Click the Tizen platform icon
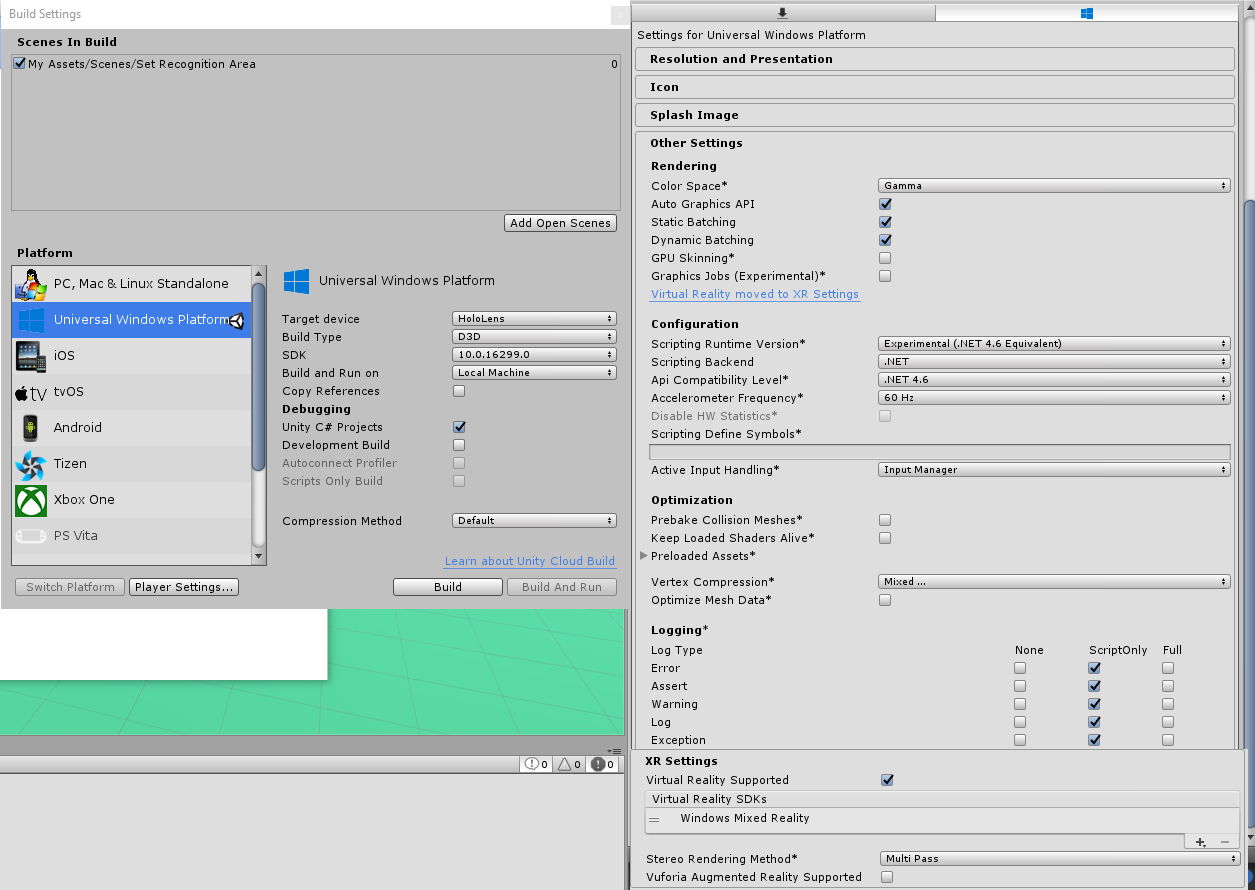The height and width of the screenshot is (890, 1255). 30,463
